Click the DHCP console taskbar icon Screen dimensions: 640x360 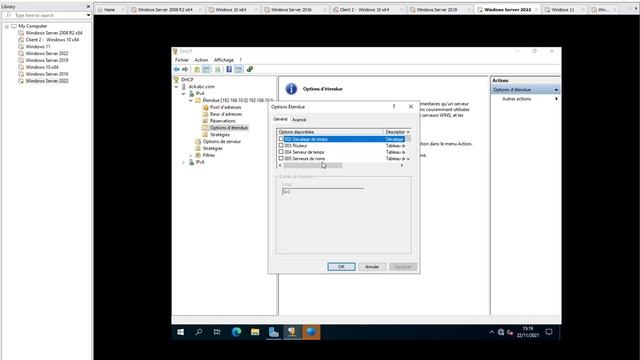[292, 332]
